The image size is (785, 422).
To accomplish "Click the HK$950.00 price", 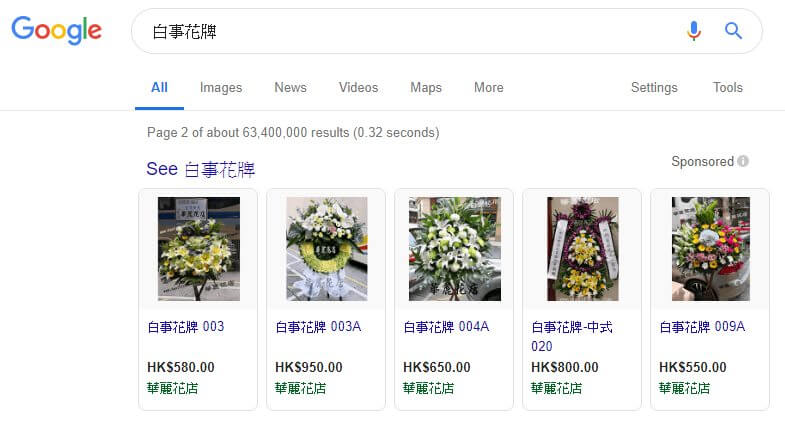I will (309, 367).
